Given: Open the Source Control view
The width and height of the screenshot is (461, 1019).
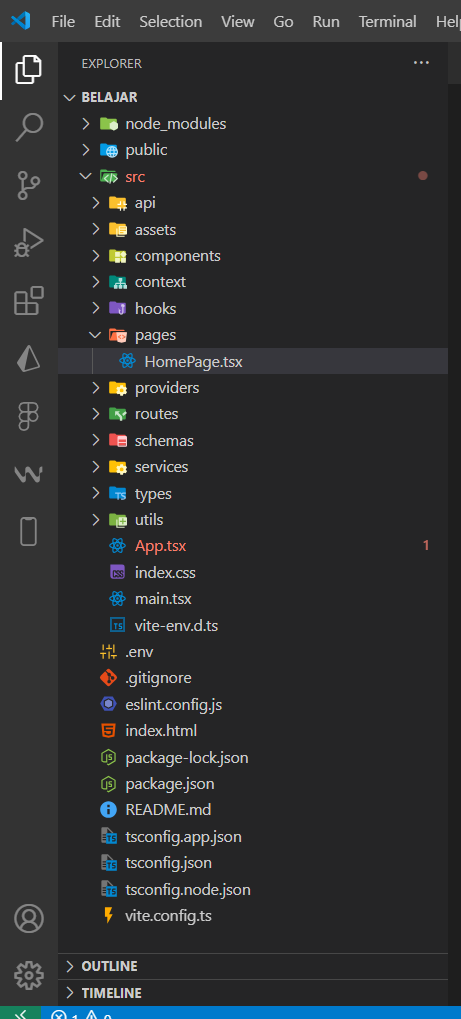Looking at the screenshot, I should [29, 185].
